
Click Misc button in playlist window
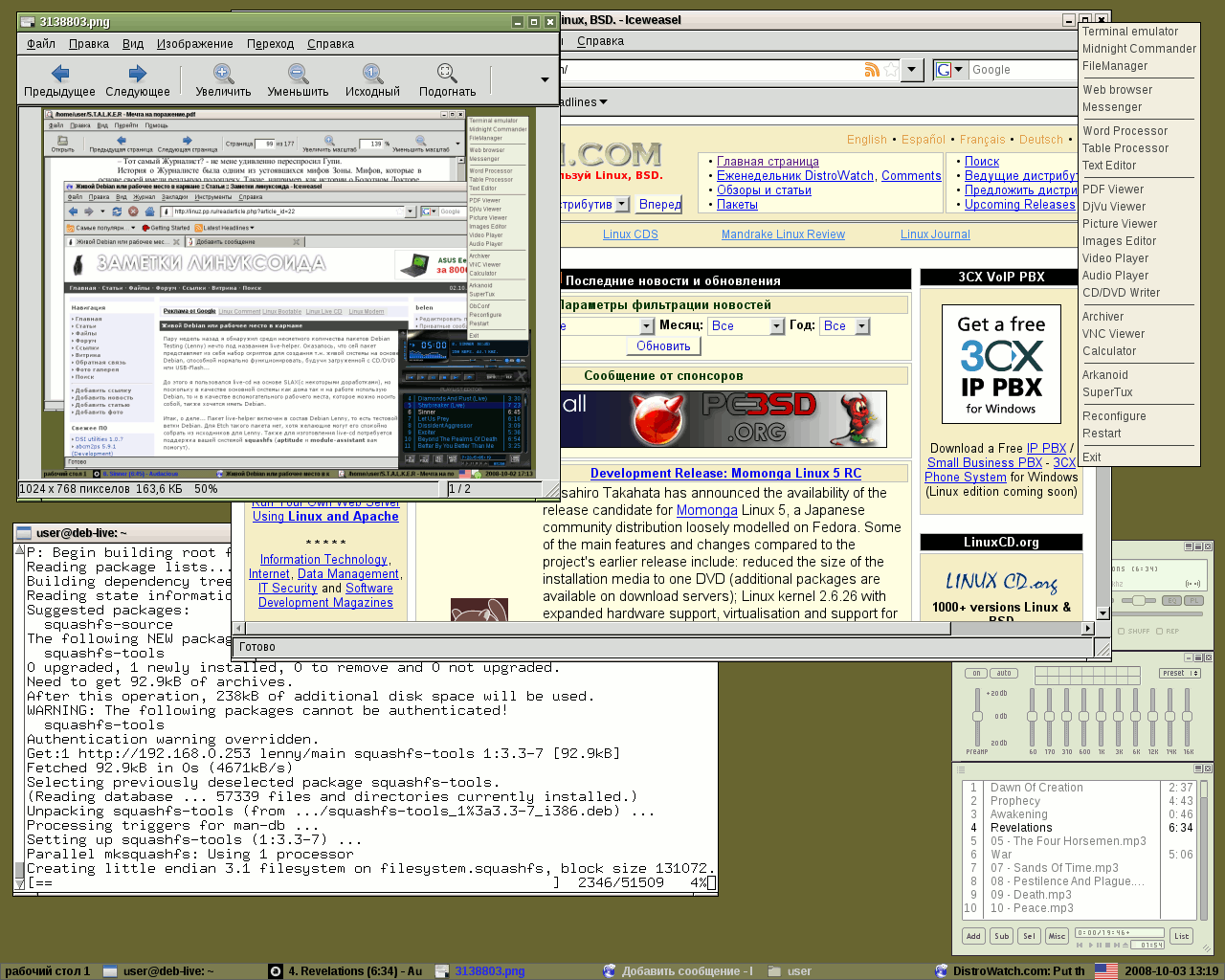pos(1057,936)
